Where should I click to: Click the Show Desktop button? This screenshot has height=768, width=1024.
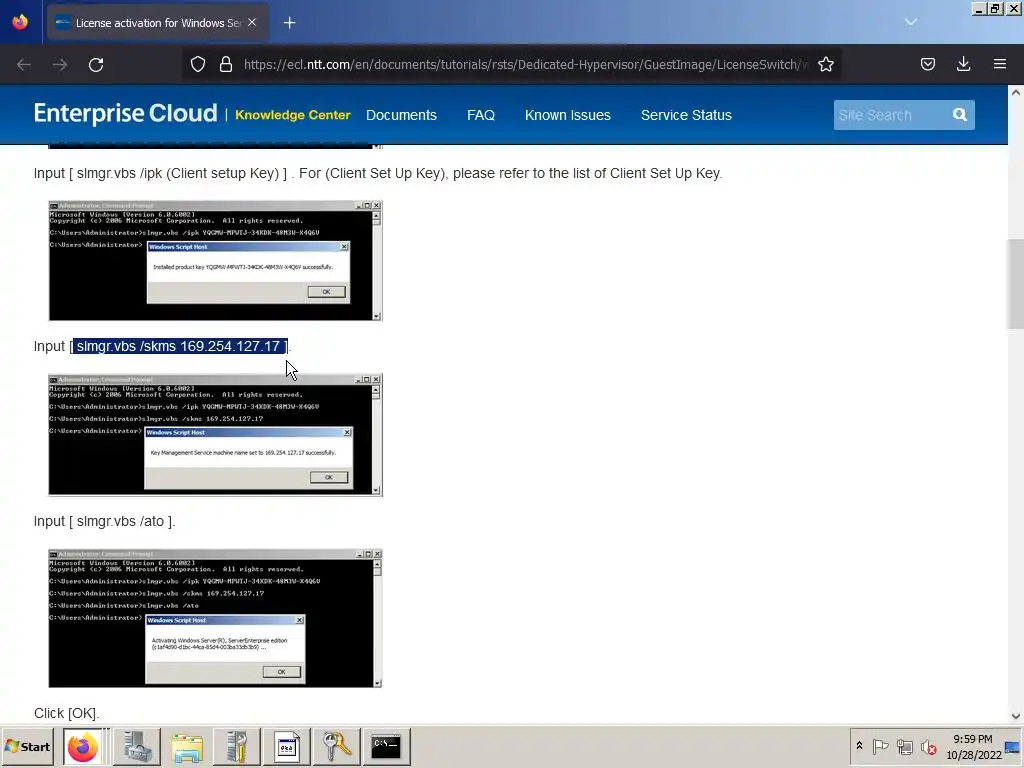(x=1014, y=746)
